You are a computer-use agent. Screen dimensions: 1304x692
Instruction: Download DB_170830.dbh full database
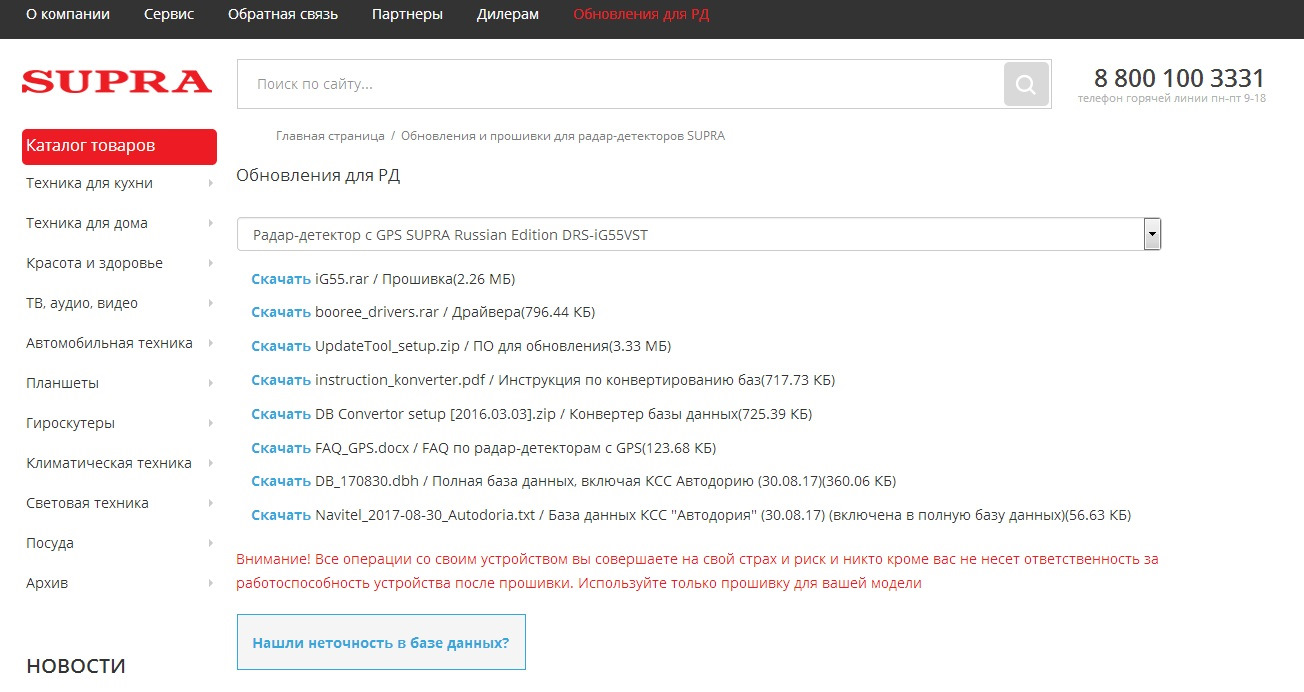point(281,481)
